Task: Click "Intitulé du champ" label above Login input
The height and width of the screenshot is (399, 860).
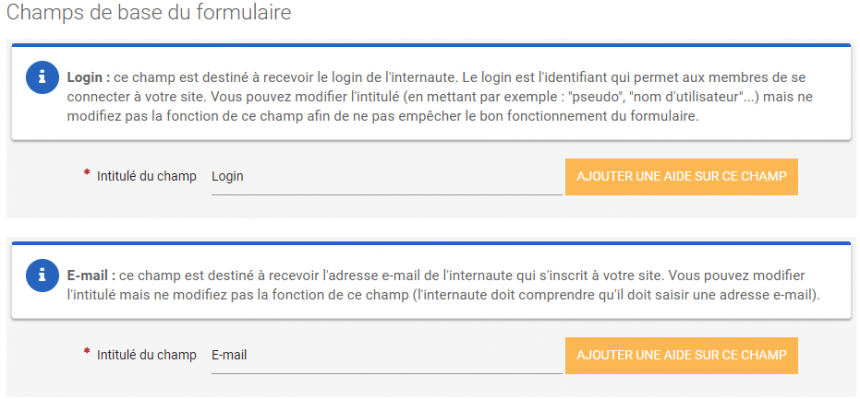Action: pos(146,177)
